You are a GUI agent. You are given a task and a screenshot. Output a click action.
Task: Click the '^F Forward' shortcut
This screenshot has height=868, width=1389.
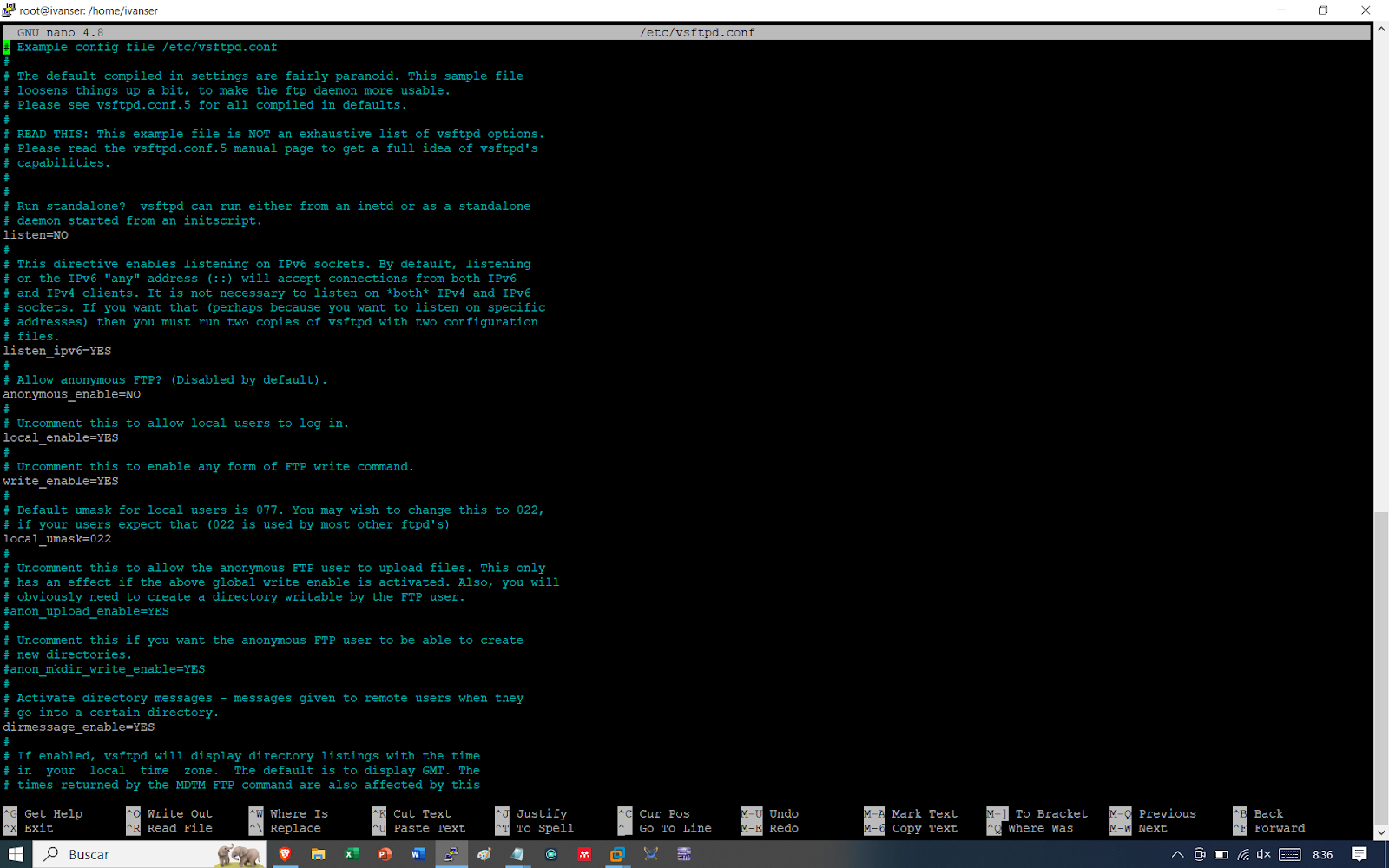coord(1269,829)
